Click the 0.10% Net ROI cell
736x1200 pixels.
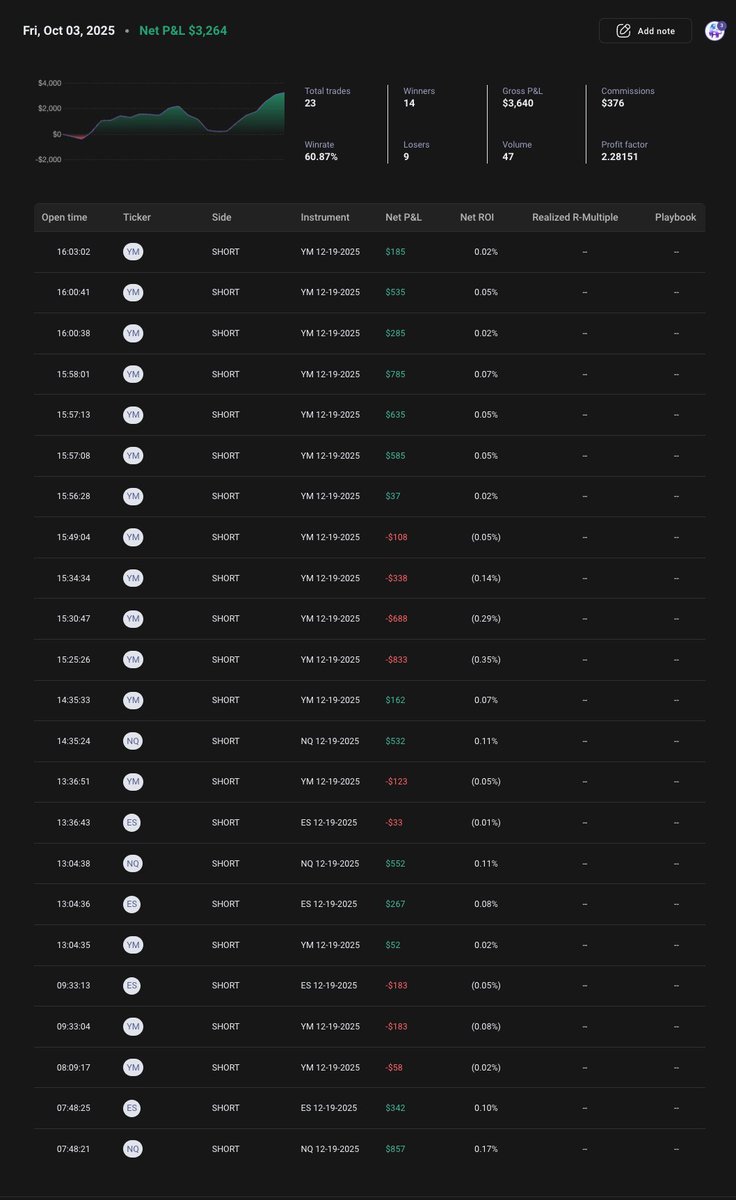tap(486, 1108)
